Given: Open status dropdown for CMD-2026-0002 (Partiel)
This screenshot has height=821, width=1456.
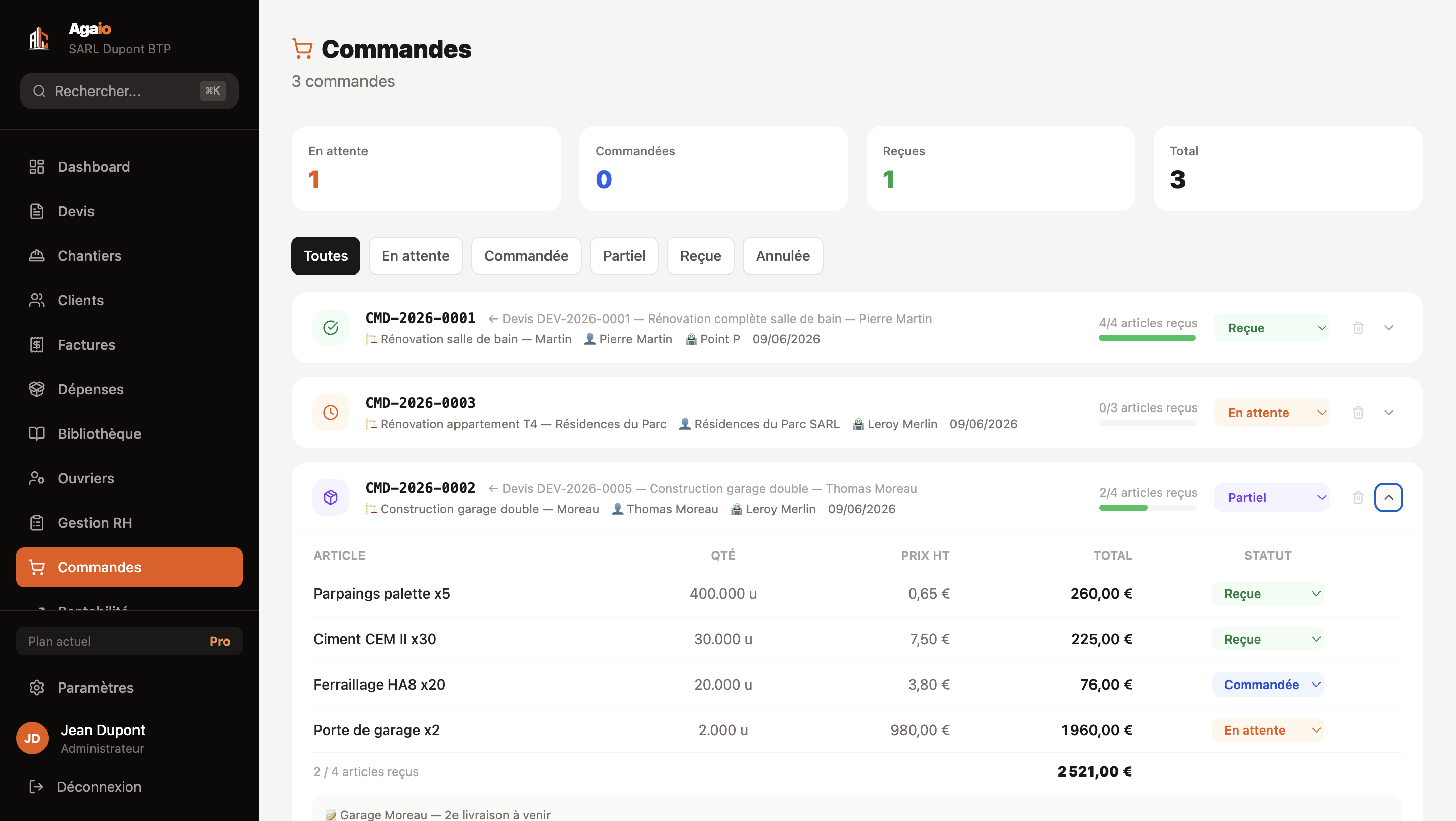Looking at the screenshot, I should (x=1272, y=497).
